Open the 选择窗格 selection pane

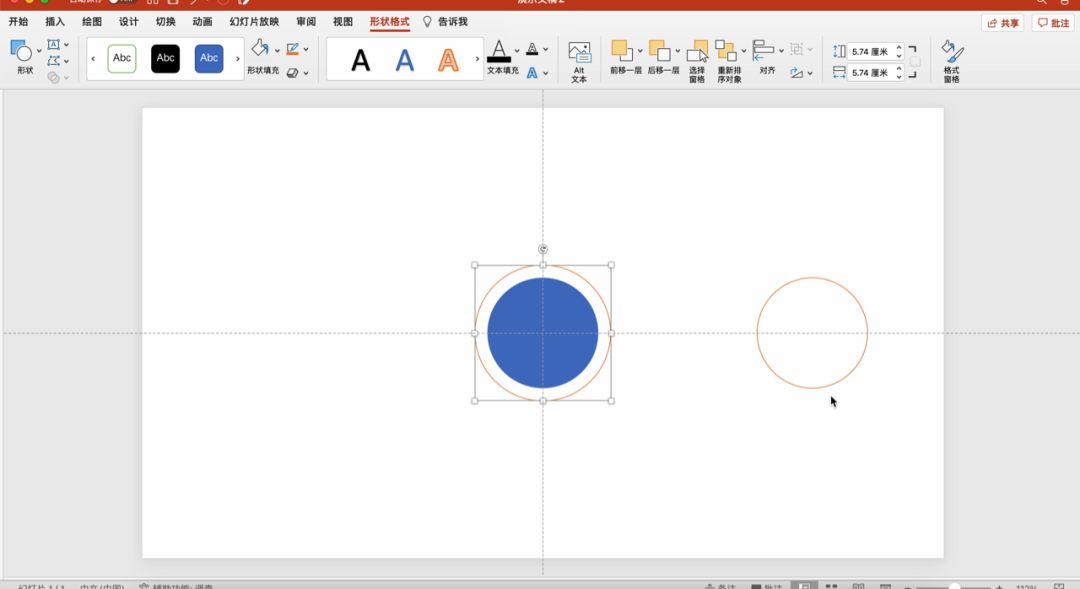(697, 61)
